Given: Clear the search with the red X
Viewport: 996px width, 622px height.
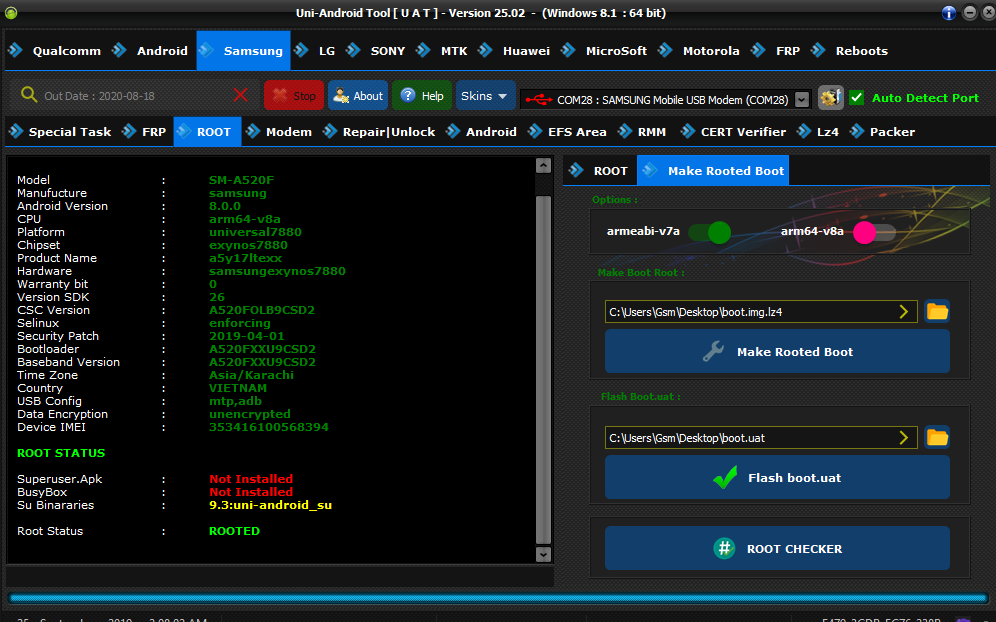Looking at the screenshot, I should (241, 95).
